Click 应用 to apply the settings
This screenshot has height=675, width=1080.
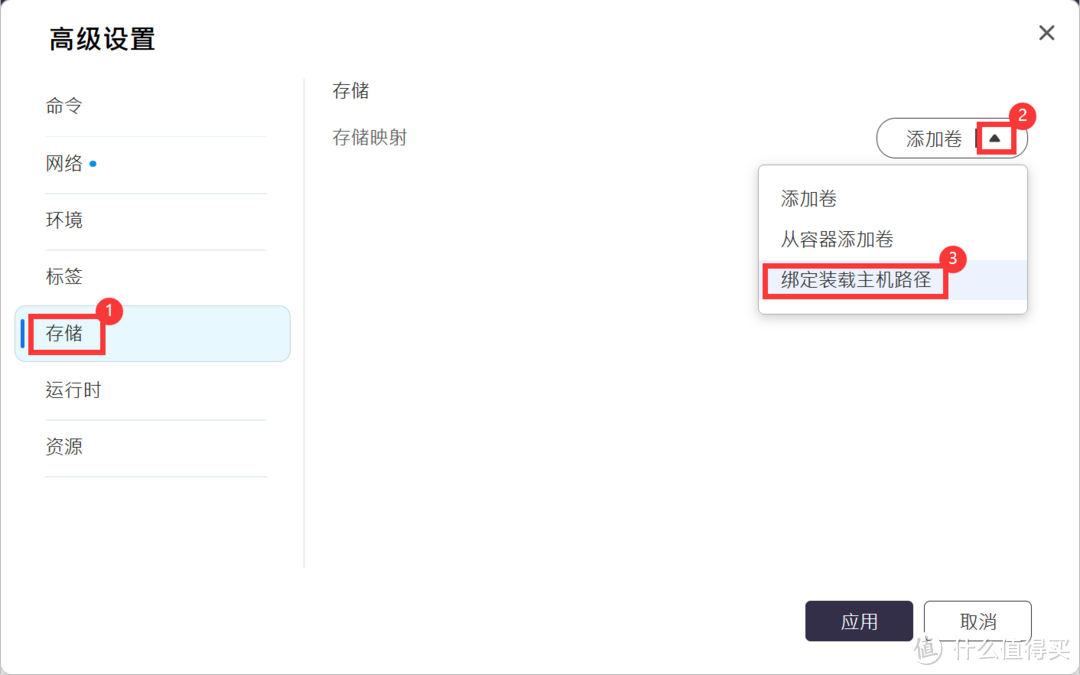[x=858, y=620]
